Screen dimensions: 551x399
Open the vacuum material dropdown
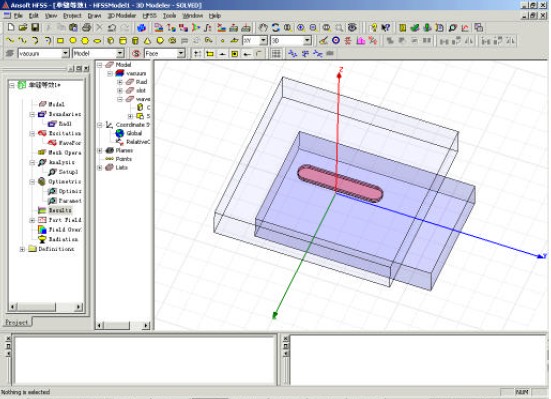[x=65, y=53]
